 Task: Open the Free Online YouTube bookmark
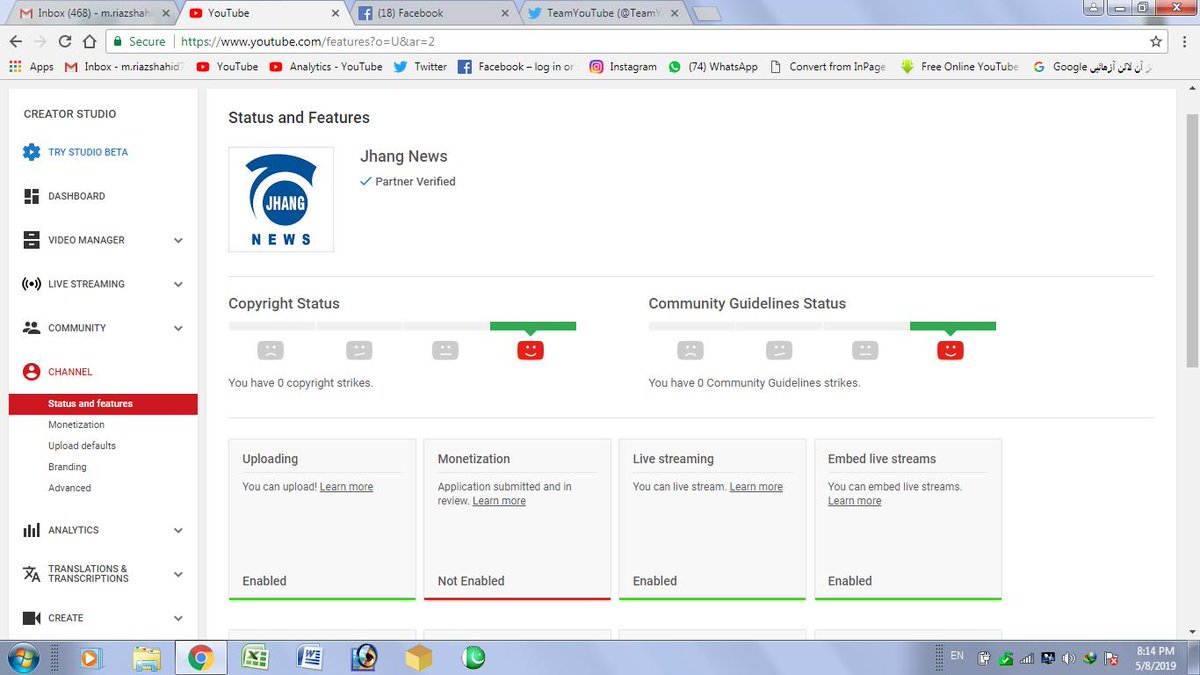[959, 67]
